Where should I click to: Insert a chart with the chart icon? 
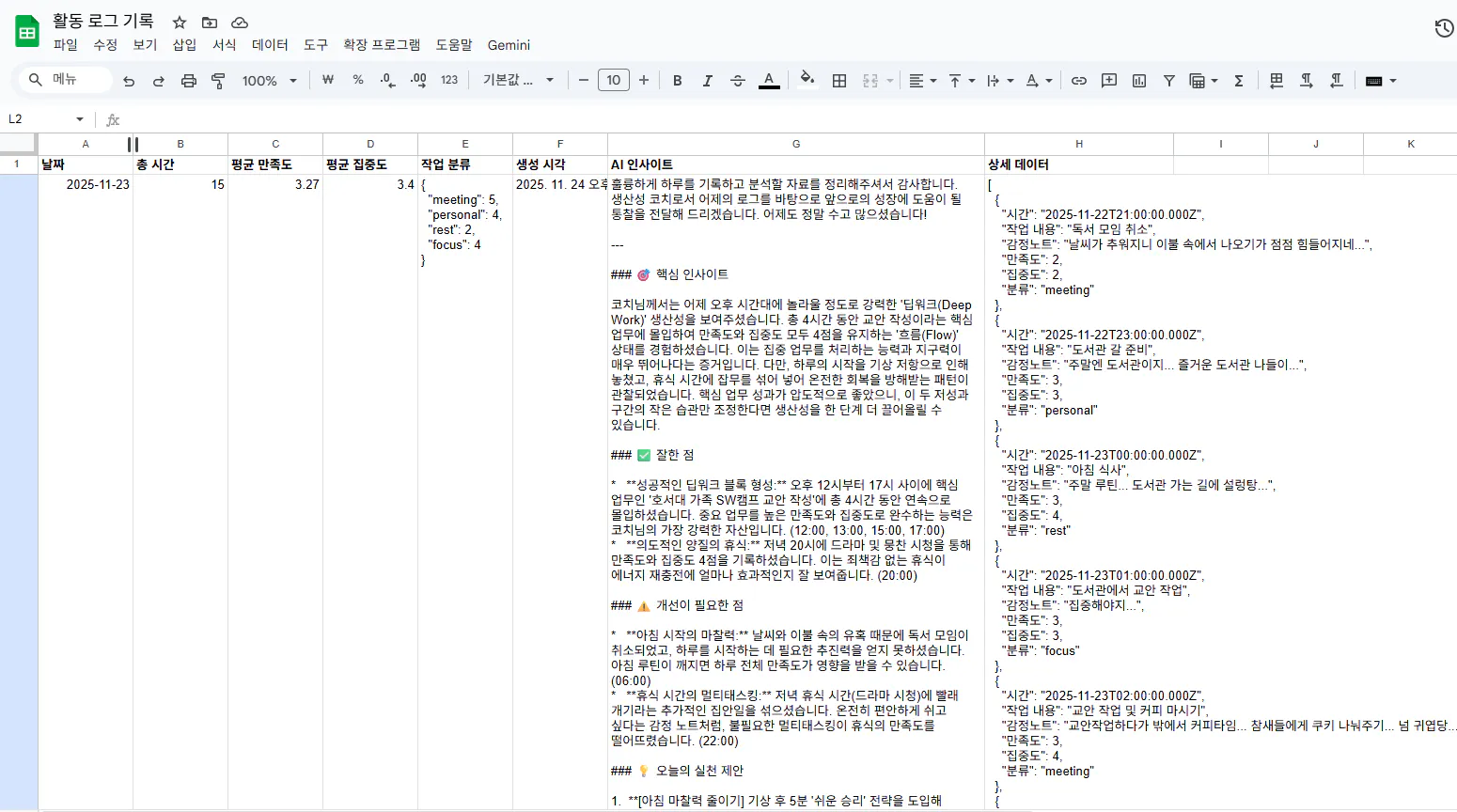pos(1138,80)
